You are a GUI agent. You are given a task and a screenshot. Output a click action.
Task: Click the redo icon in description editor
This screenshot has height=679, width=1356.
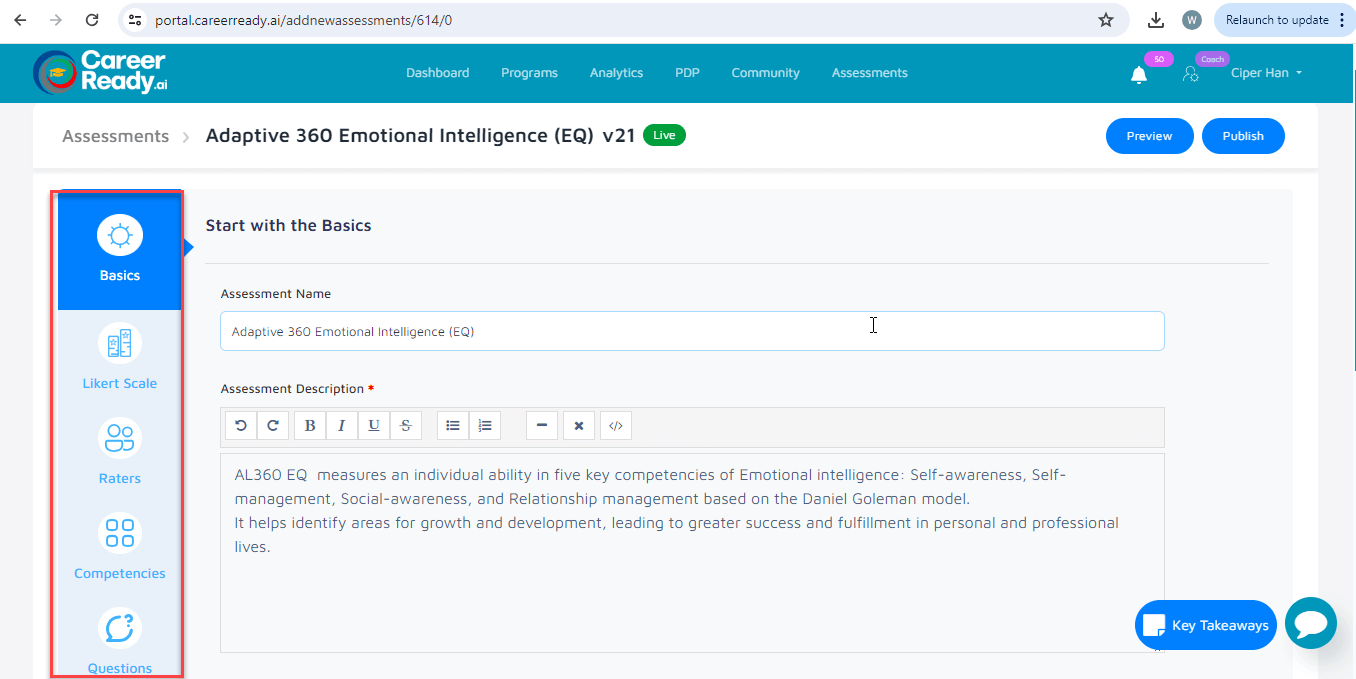273,426
